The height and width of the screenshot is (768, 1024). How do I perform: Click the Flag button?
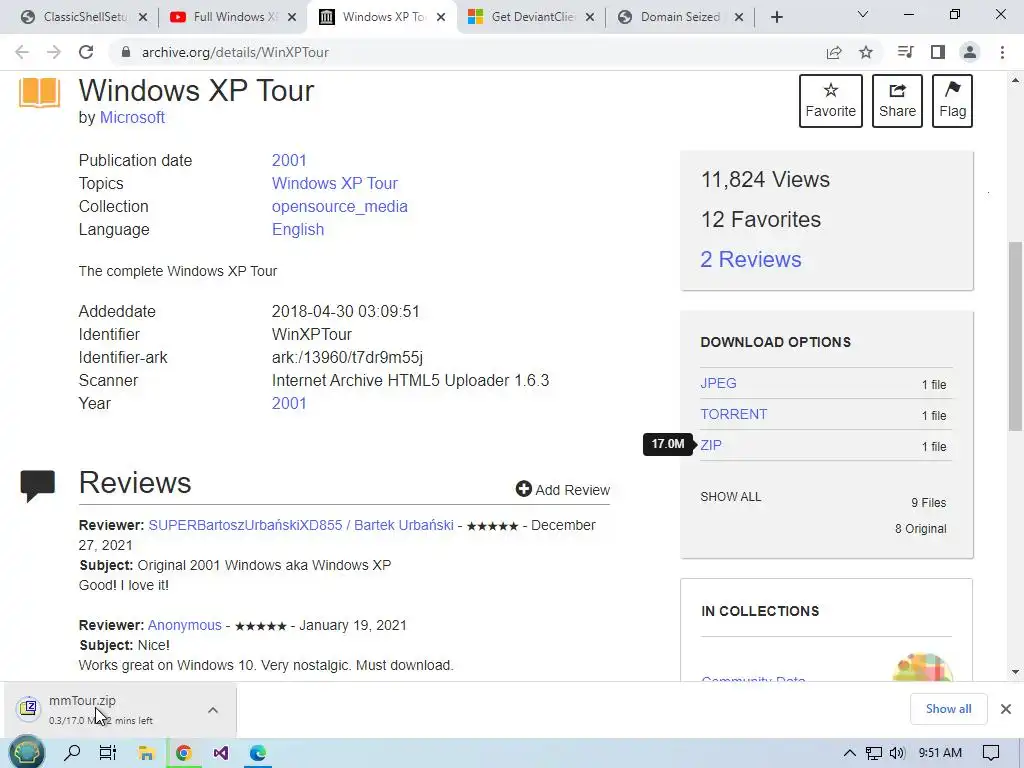952,101
